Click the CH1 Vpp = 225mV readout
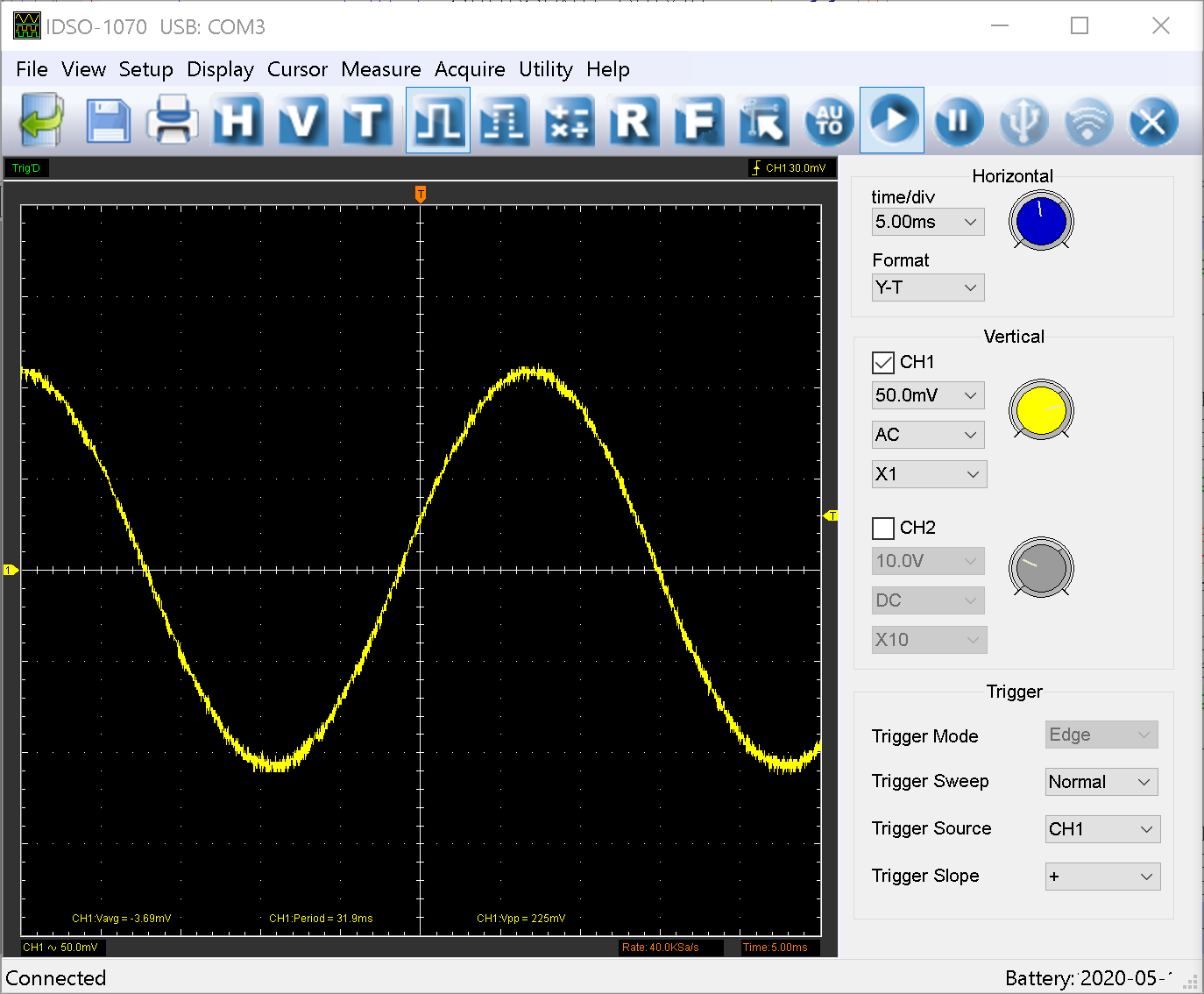Viewport: 1204px width, 994px height. pos(521,919)
